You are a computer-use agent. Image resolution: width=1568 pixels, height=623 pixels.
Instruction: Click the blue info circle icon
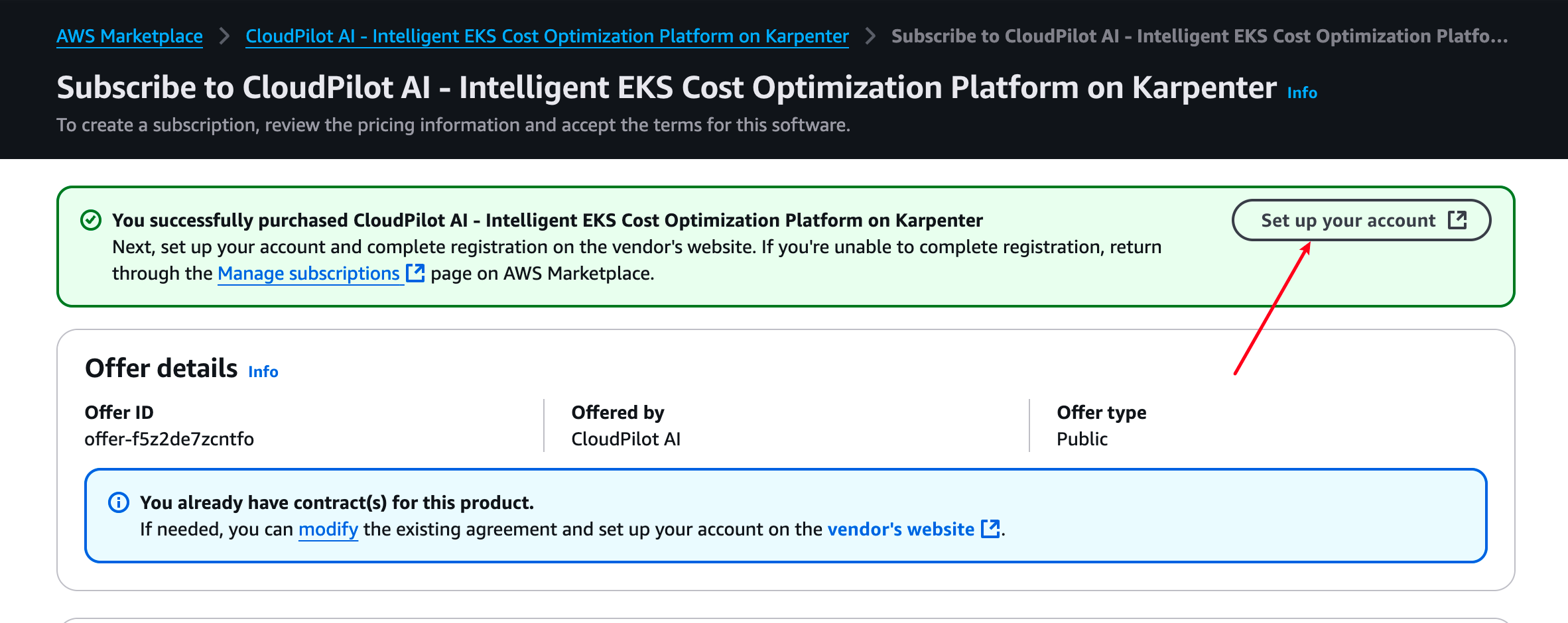[119, 502]
